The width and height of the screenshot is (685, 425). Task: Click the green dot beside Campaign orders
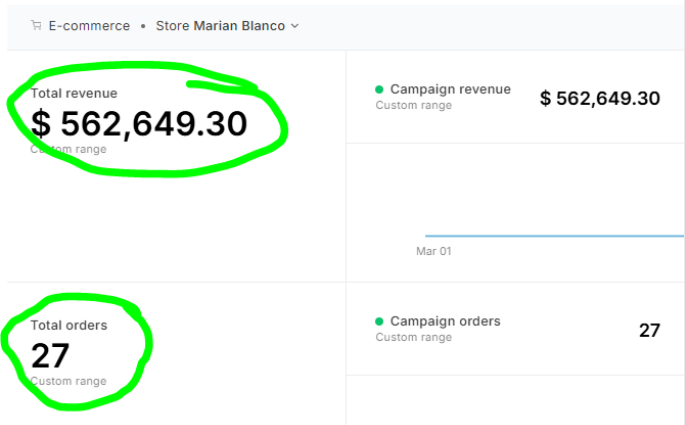[x=380, y=322]
